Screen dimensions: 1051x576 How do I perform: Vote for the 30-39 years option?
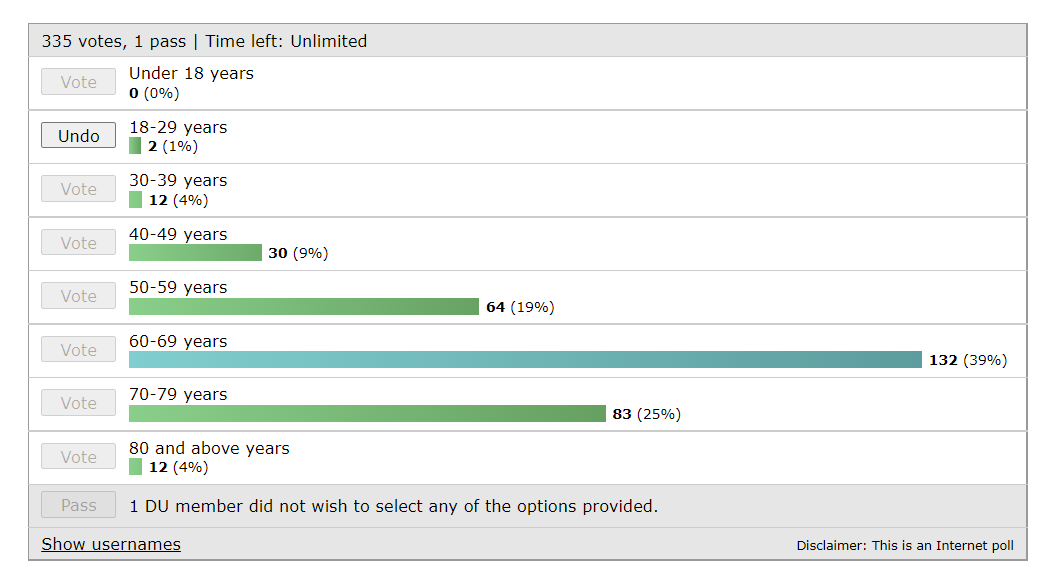78,189
